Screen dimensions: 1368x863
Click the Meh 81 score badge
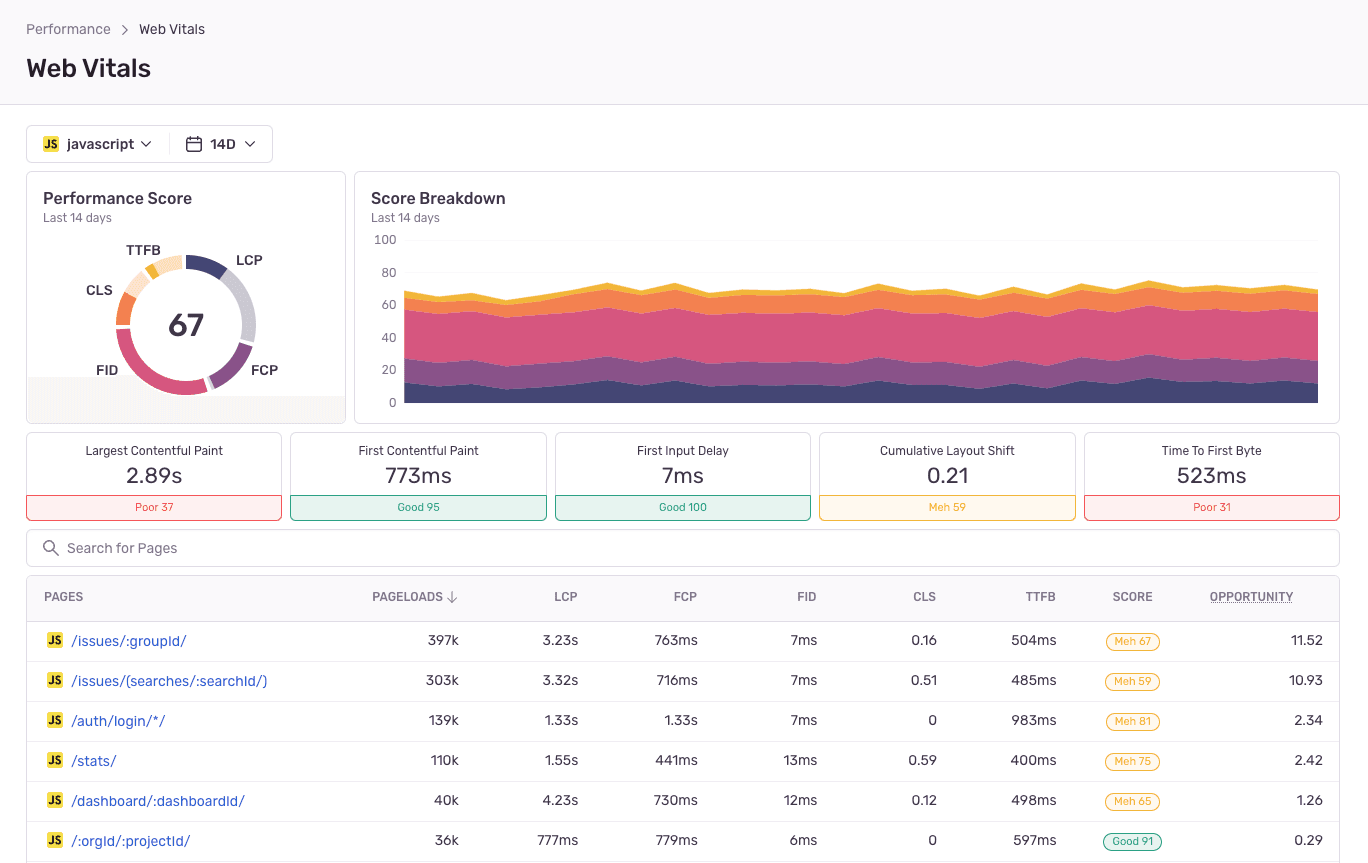pos(1132,721)
